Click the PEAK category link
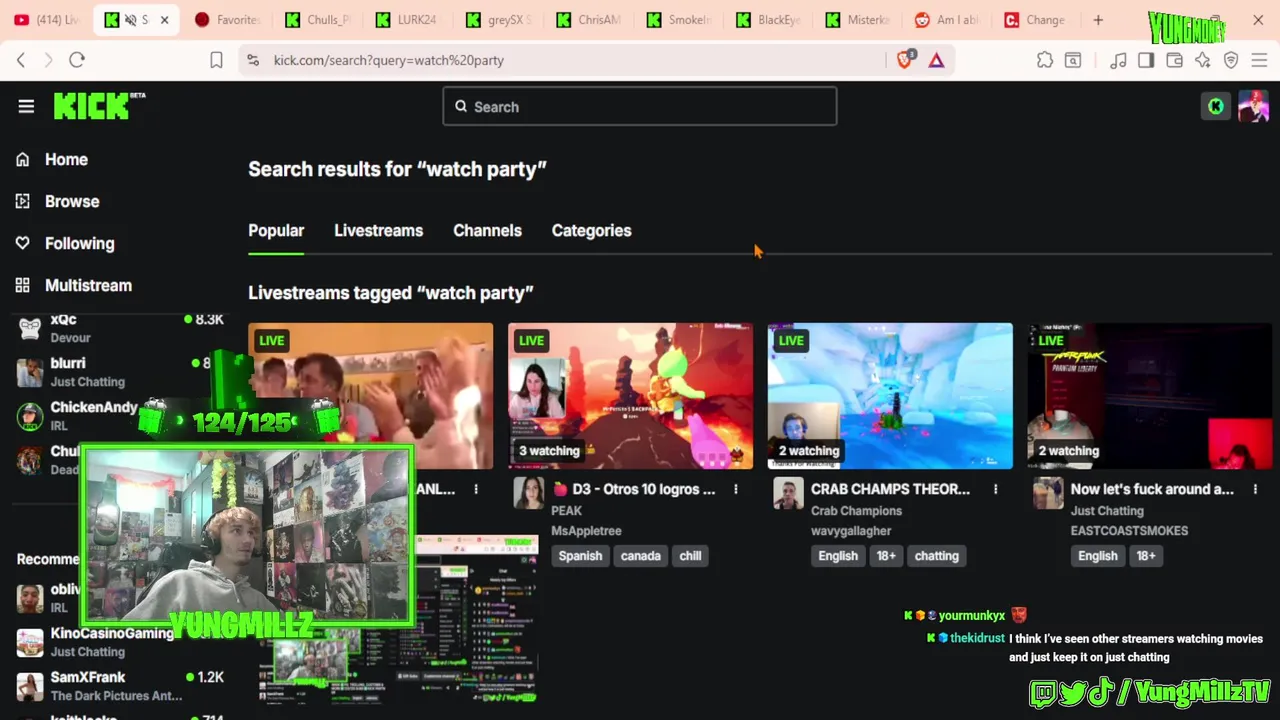The width and height of the screenshot is (1280, 720). coord(566,511)
